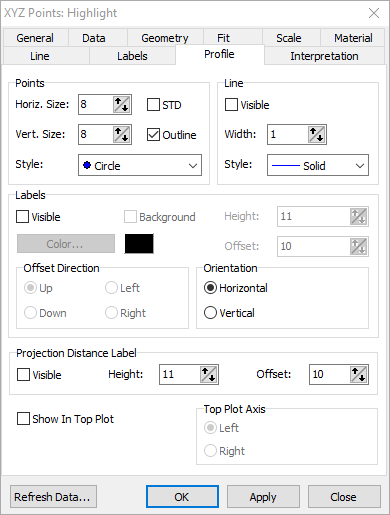Click the Horiz. Size input field
Screen dimensions: 390x515
click(x=95, y=104)
